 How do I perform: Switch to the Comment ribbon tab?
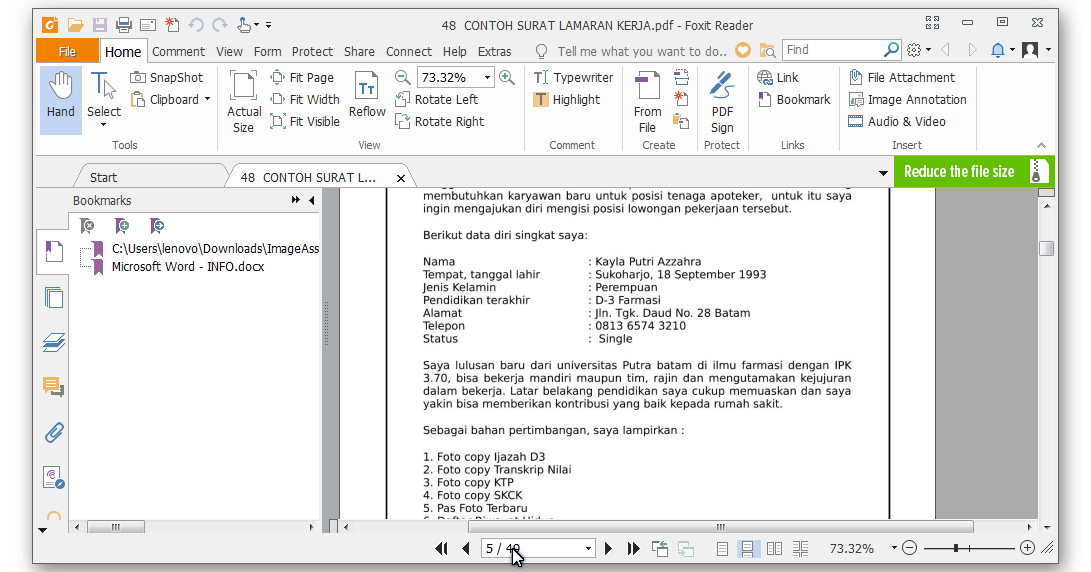[178, 51]
